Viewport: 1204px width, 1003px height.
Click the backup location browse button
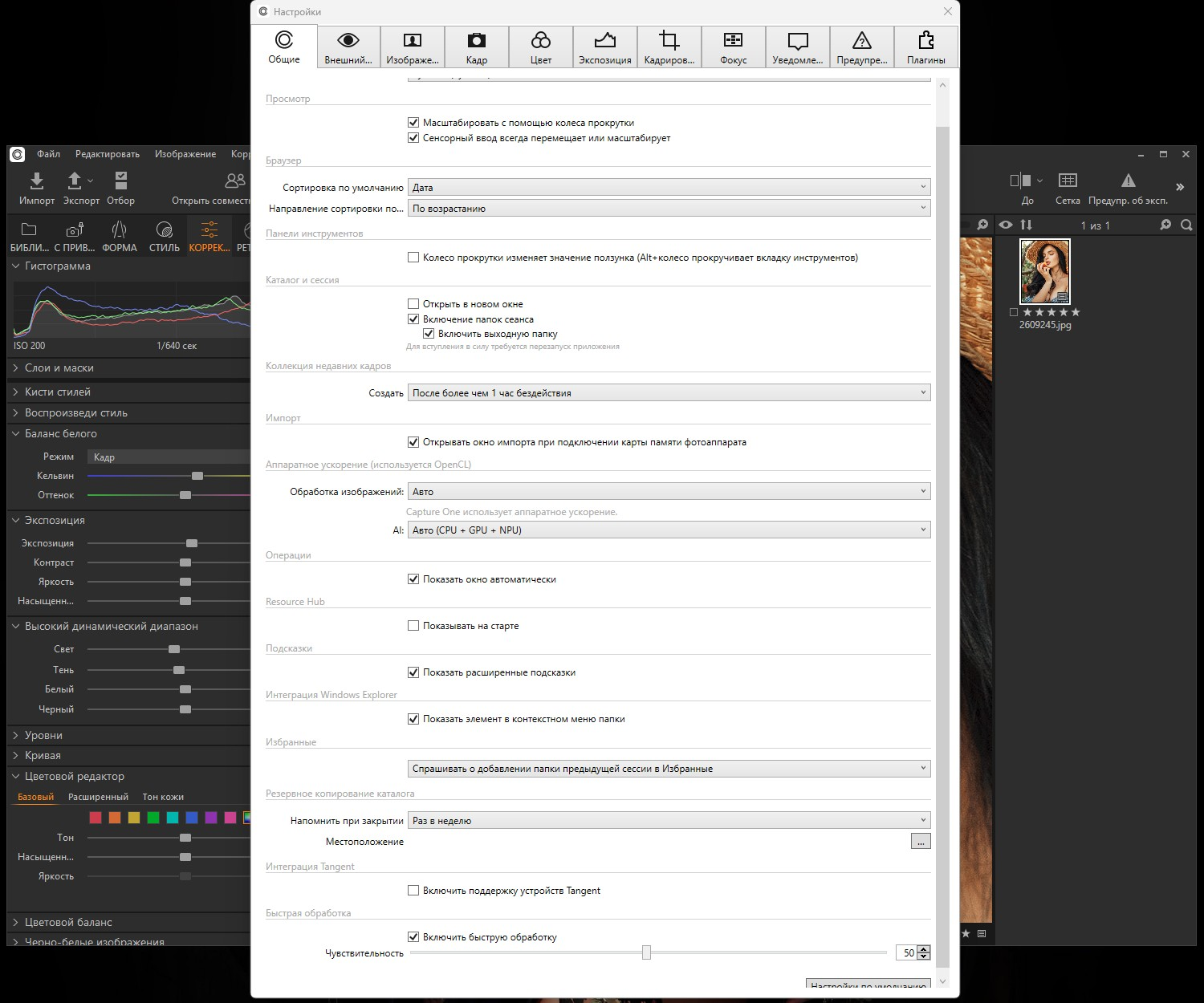point(921,842)
